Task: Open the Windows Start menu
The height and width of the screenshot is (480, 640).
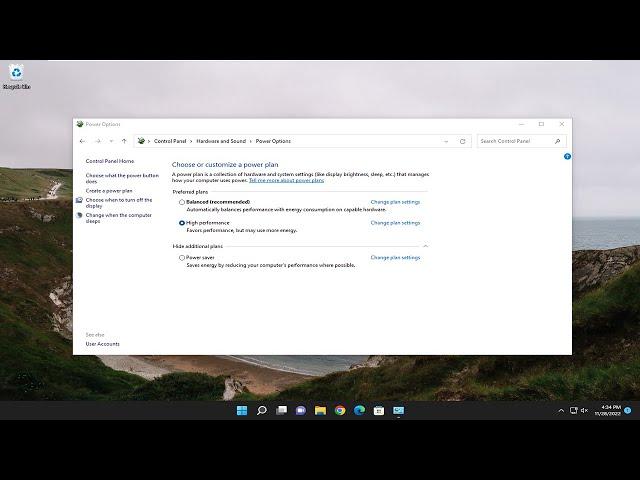Action: [x=242, y=410]
